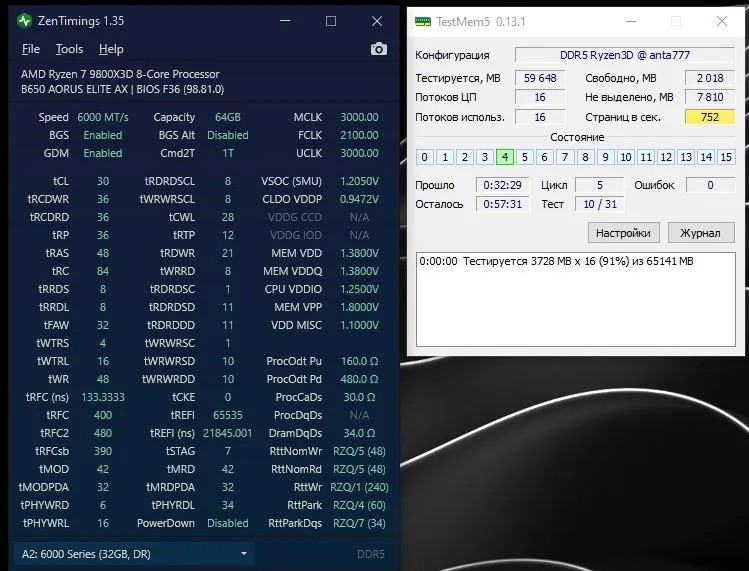The image size is (749, 571).
Task: Expand the A2: 6000 Series module dropdown
Action: [134, 554]
